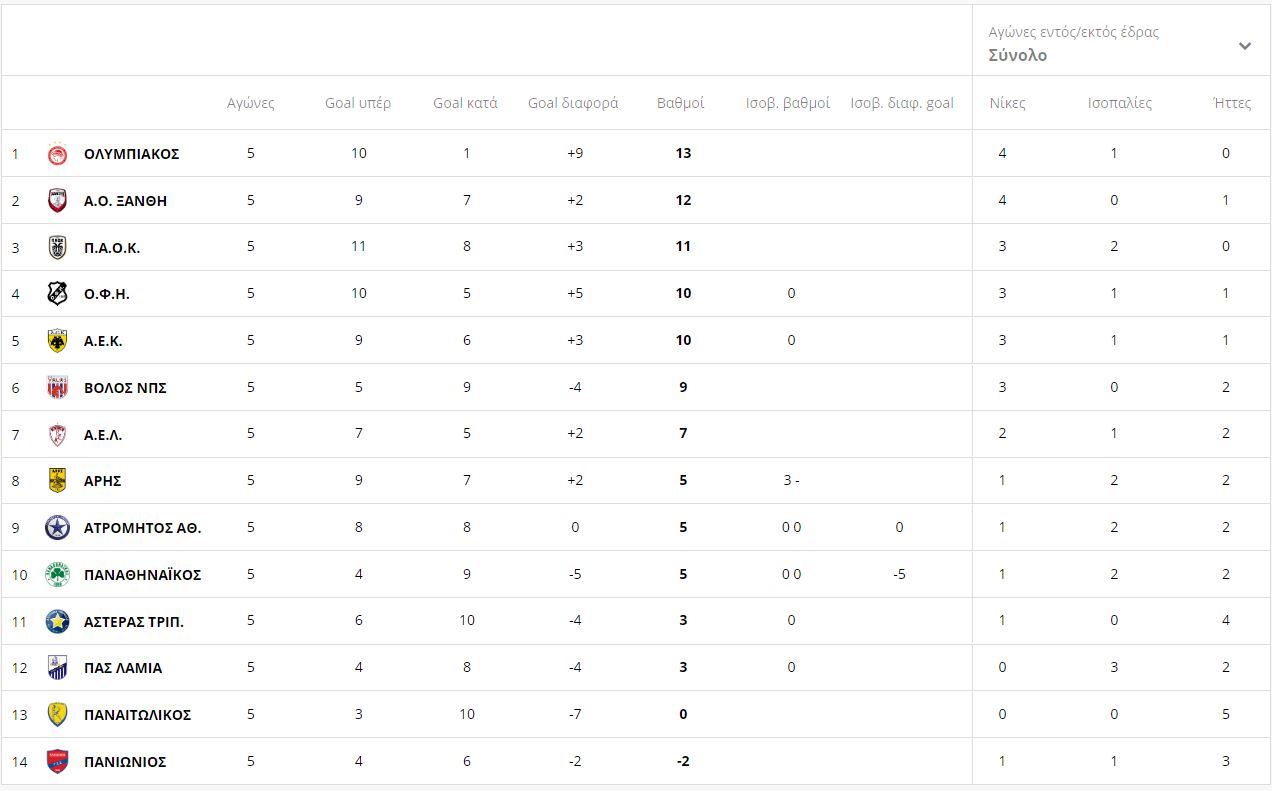Viewport: 1272px width, 791px height.
Task: Click the Ολυμπιακός team crest
Action: (58, 154)
